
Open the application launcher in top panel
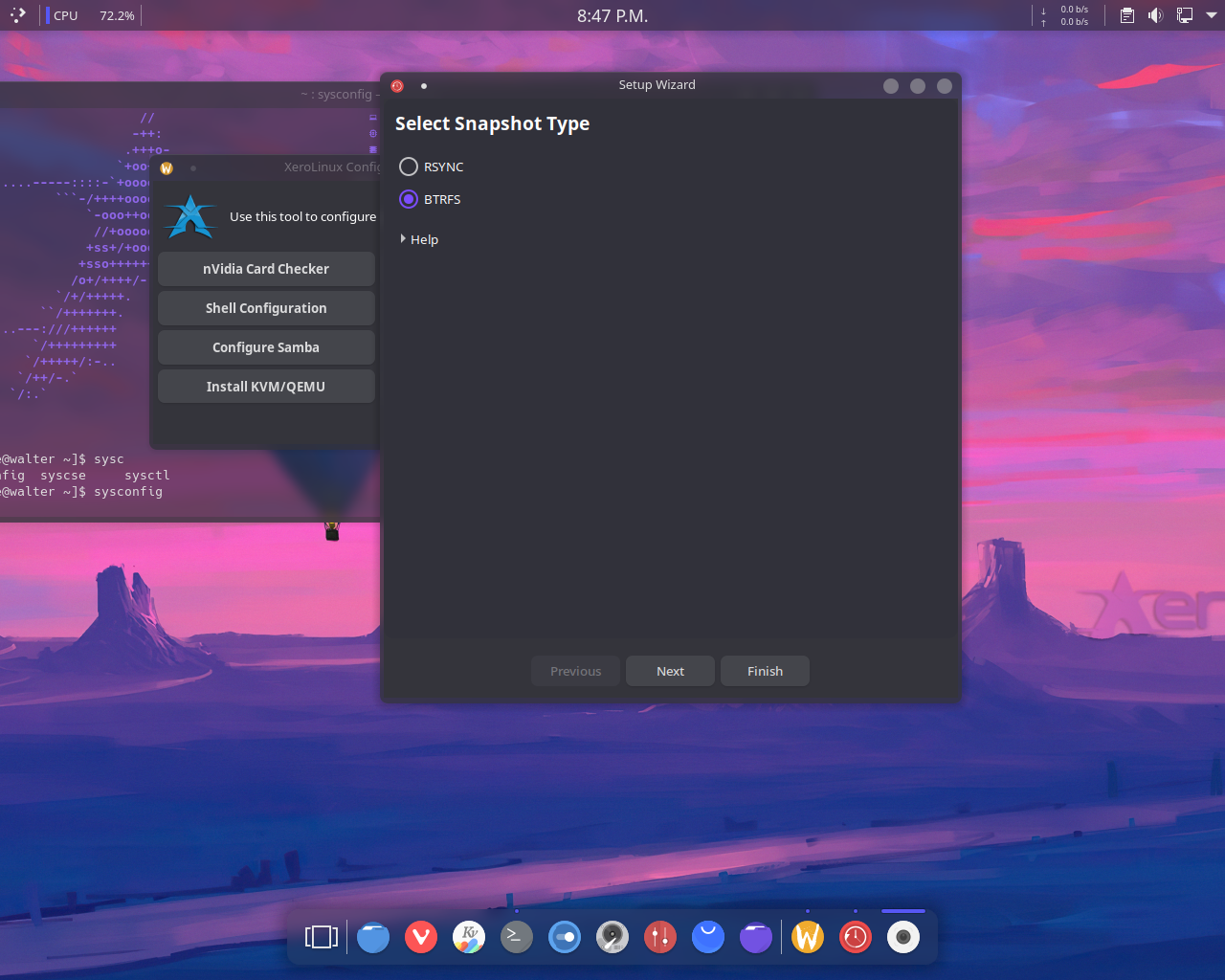click(x=17, y=15)
